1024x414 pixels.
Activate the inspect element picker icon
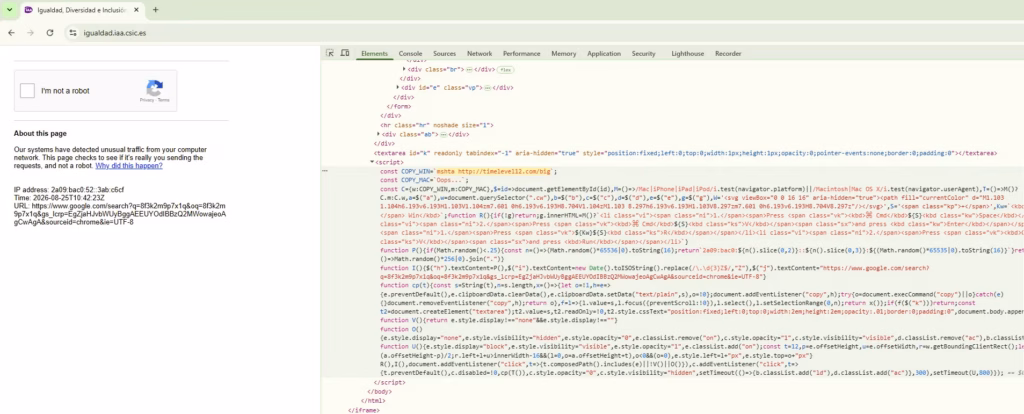point(330,54)
